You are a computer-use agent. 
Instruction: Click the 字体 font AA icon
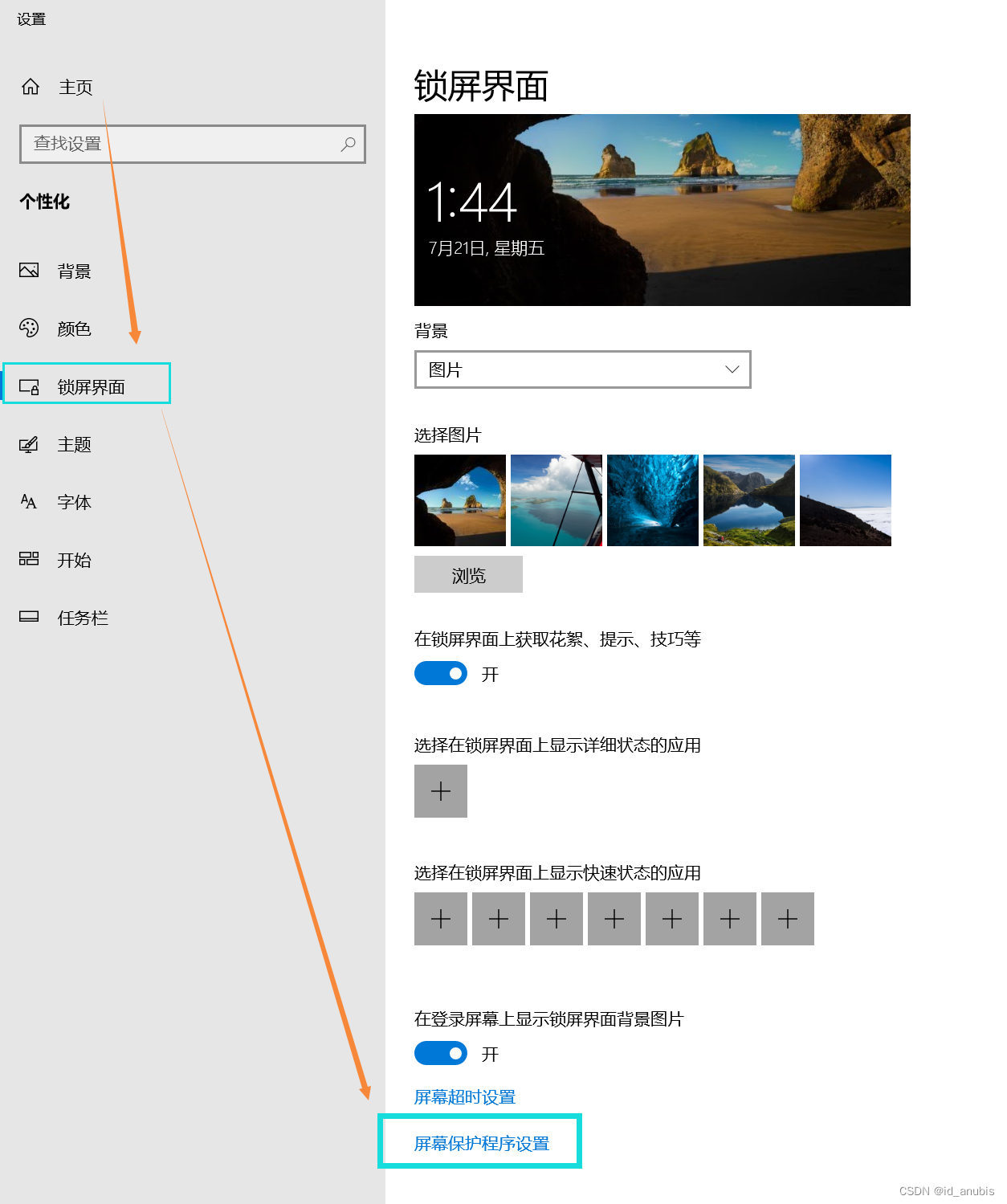[29, 502]
